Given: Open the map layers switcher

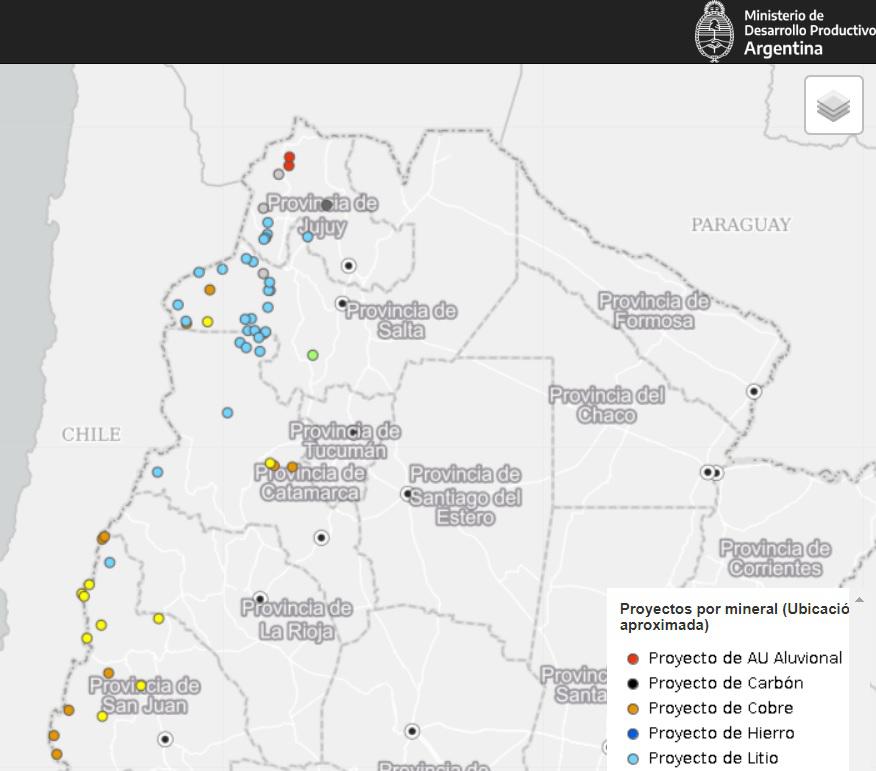Looking at the screenshot, I should (833, 105).
